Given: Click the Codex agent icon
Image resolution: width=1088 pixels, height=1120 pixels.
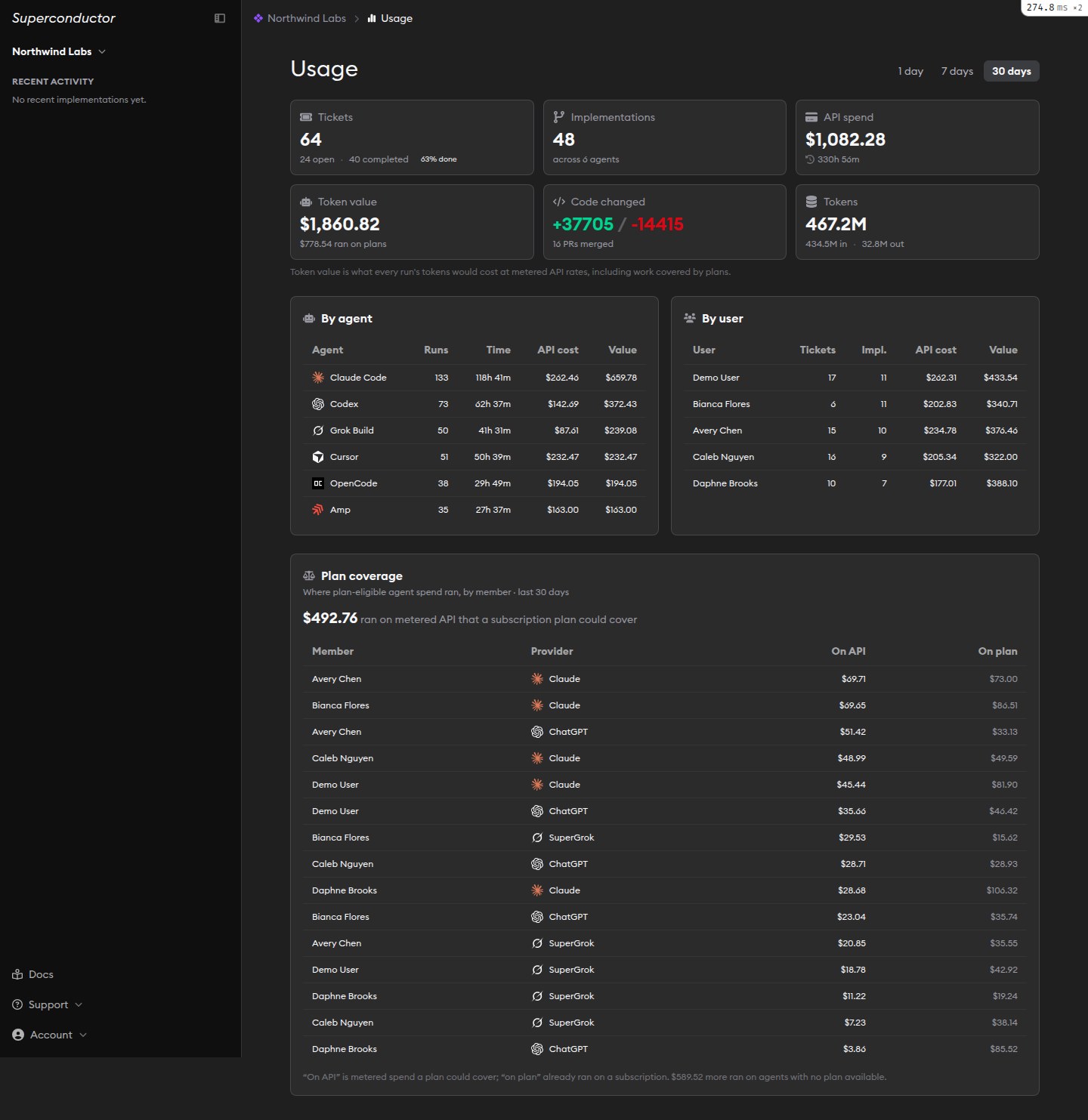Looking at the screenshot, I should 318,404.
